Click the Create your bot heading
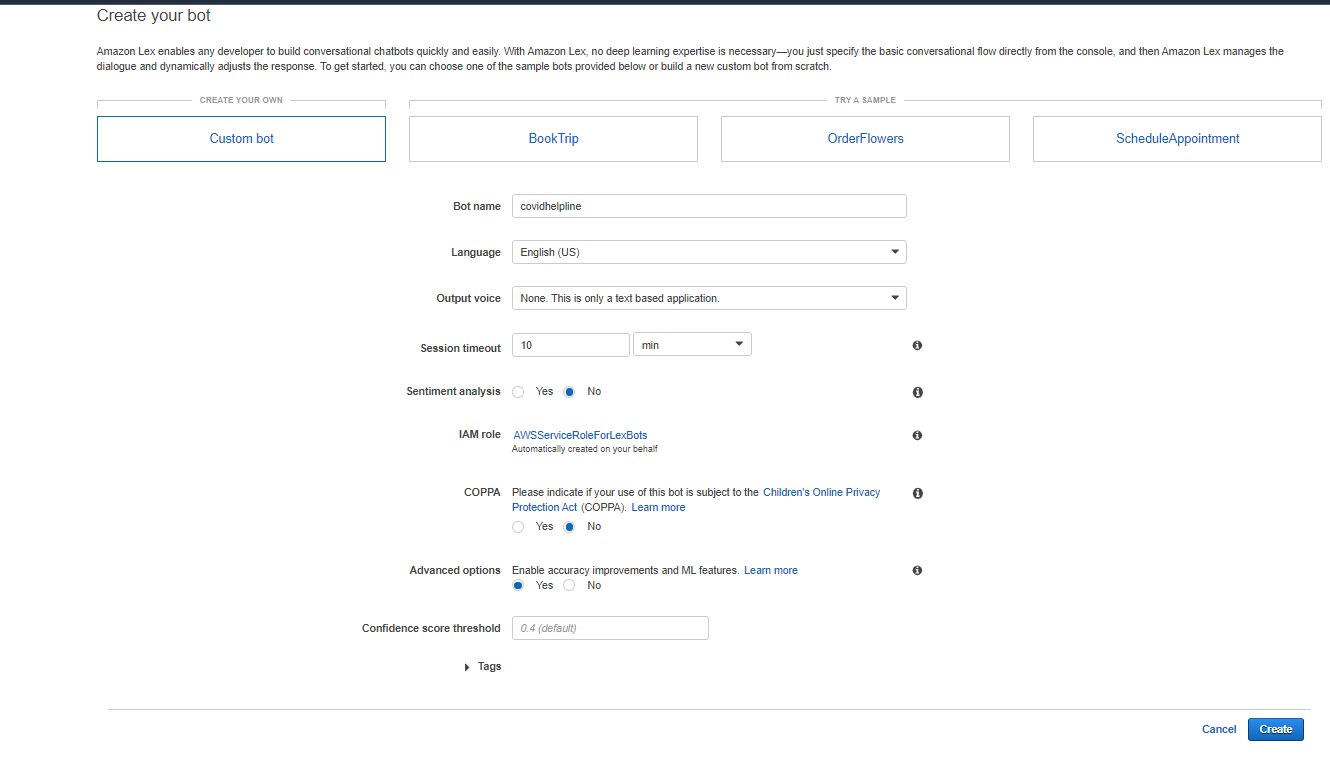 [x=154, y=16]
